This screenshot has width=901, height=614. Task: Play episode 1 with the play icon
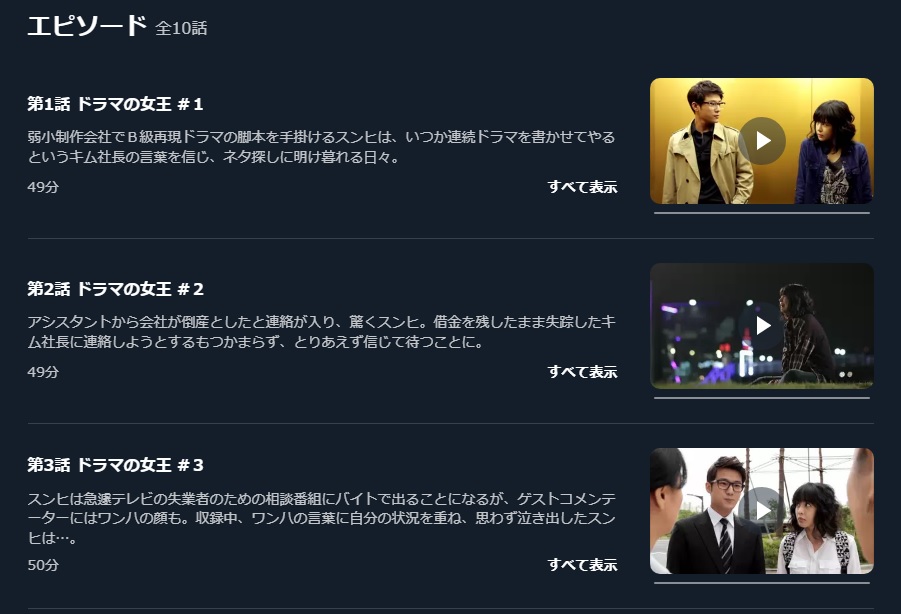tap(762, 141)
